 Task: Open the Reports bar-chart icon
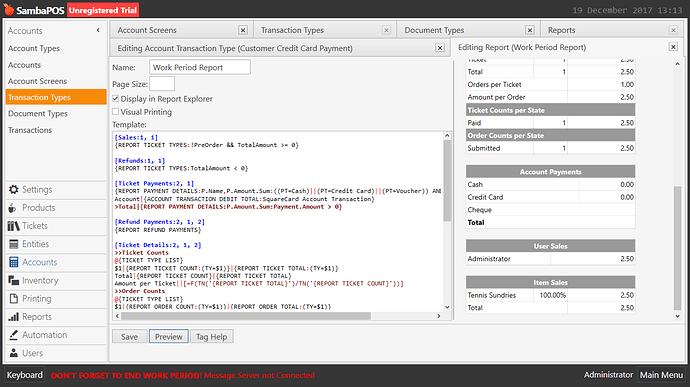point(14,317)
